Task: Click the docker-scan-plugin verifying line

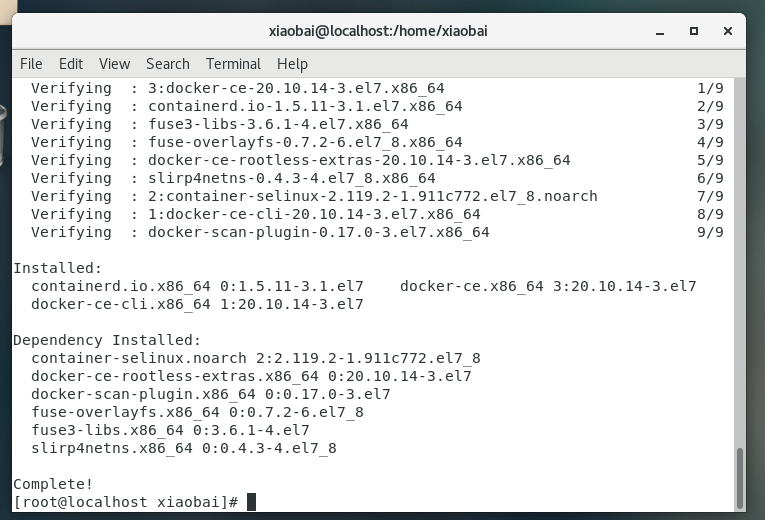Action: [x=260, y=232]
